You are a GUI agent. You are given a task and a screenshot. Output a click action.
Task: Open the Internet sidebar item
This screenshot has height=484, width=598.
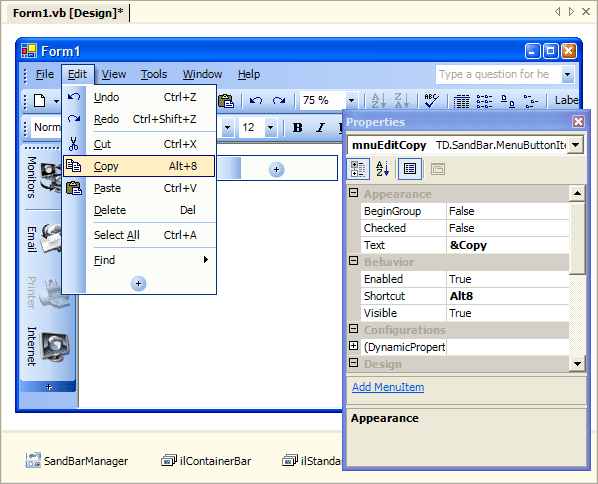click(x=48, y=346)
